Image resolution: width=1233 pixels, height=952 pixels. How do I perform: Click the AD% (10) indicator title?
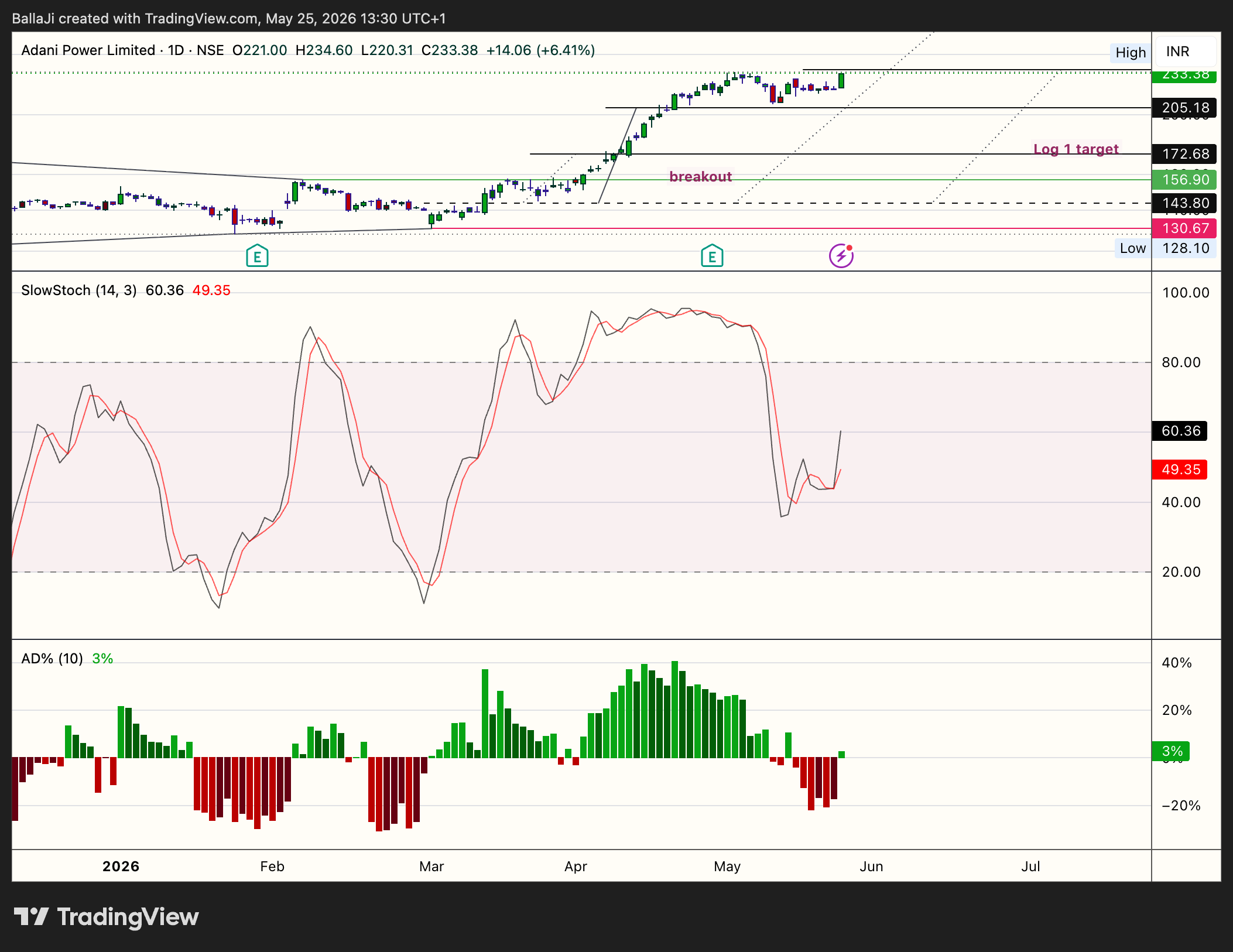[x=52, y=659]
